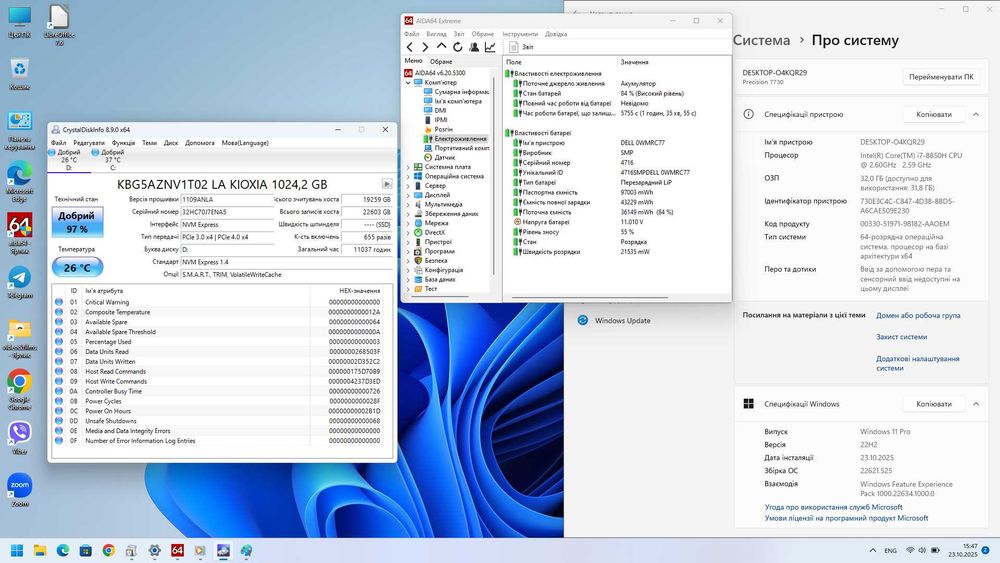Open Recycle Bin desktop icon
The image size is (1000, 563).
pos(20,73)
